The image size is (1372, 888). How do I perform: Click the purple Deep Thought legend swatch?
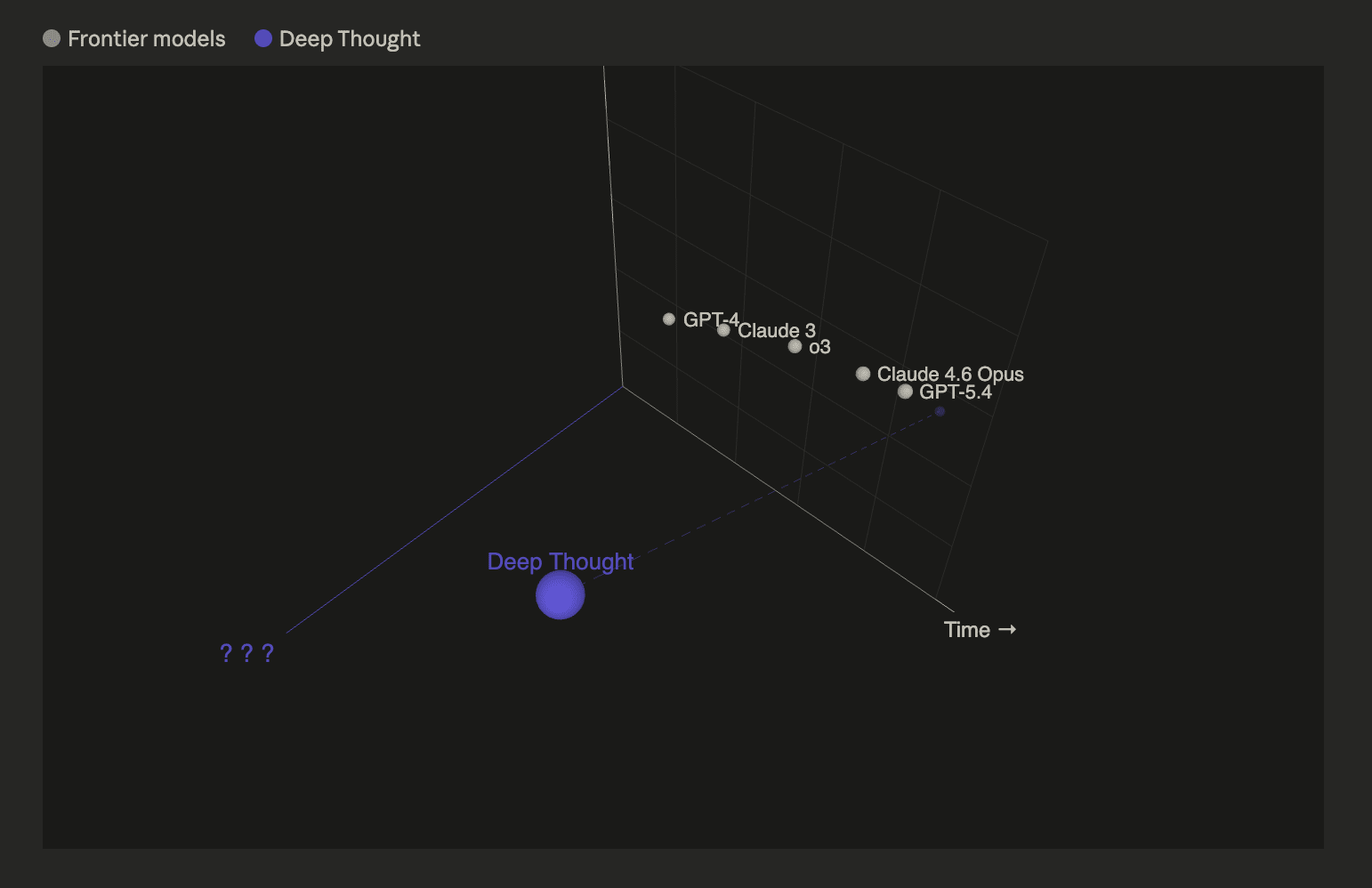point(262,38)
